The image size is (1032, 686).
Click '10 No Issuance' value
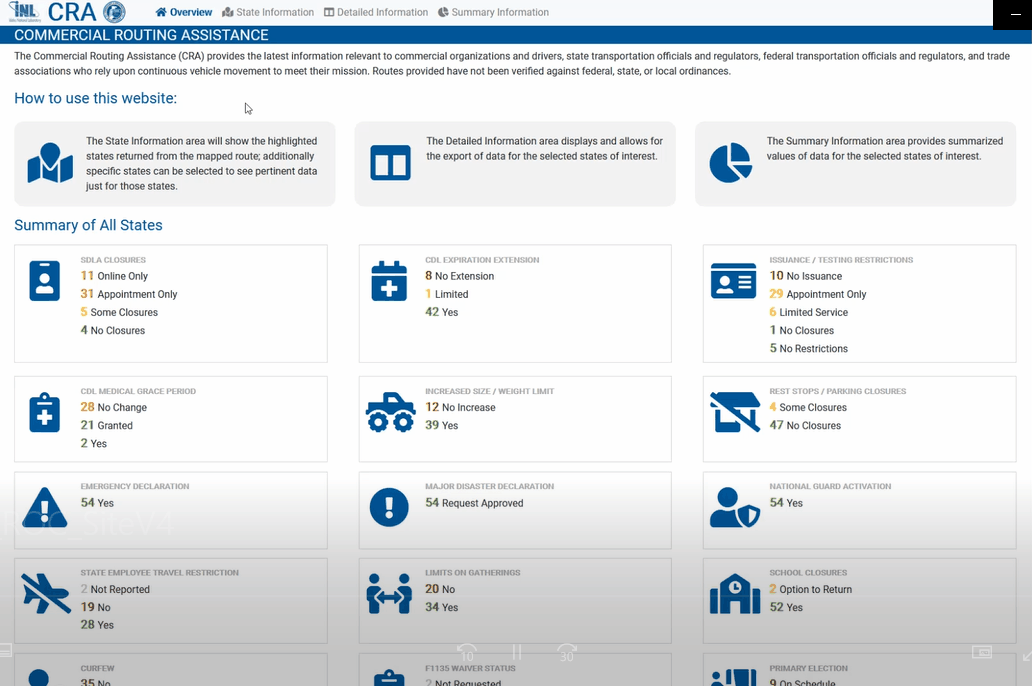pyautogui.click(x=806, y=276)
